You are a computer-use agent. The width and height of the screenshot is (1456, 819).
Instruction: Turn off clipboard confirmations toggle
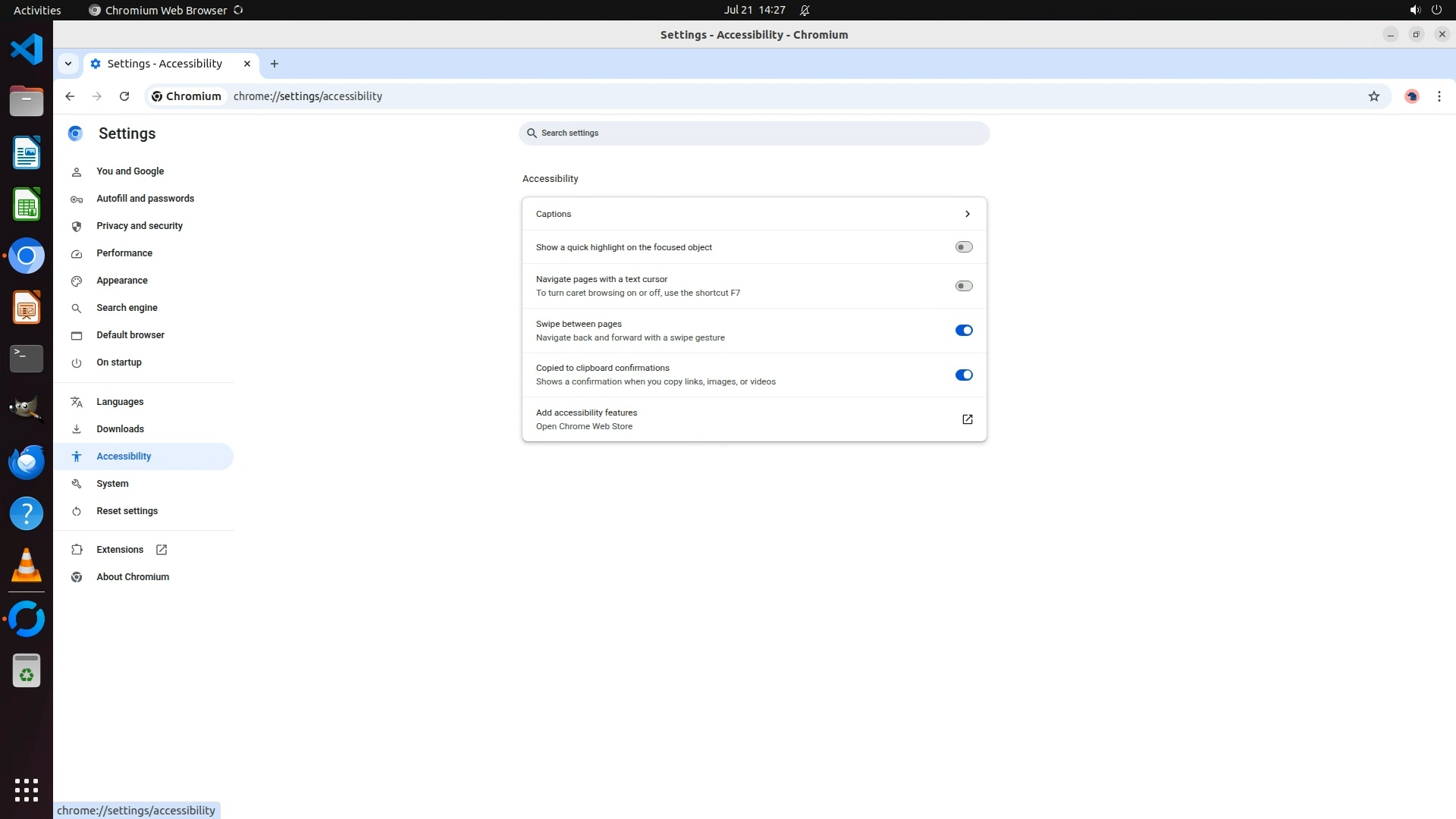963,375
